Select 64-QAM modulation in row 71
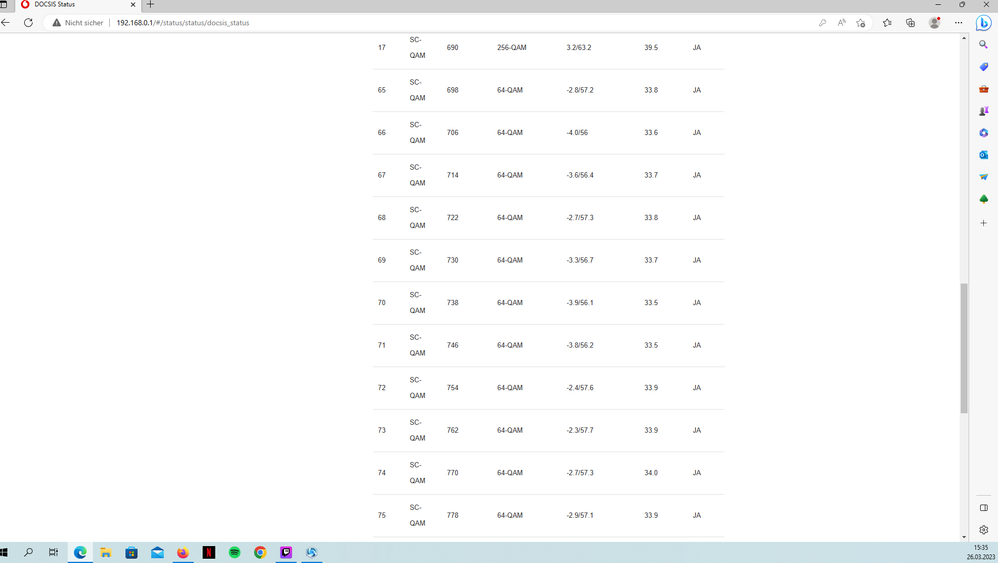 (x=510, y=345)
